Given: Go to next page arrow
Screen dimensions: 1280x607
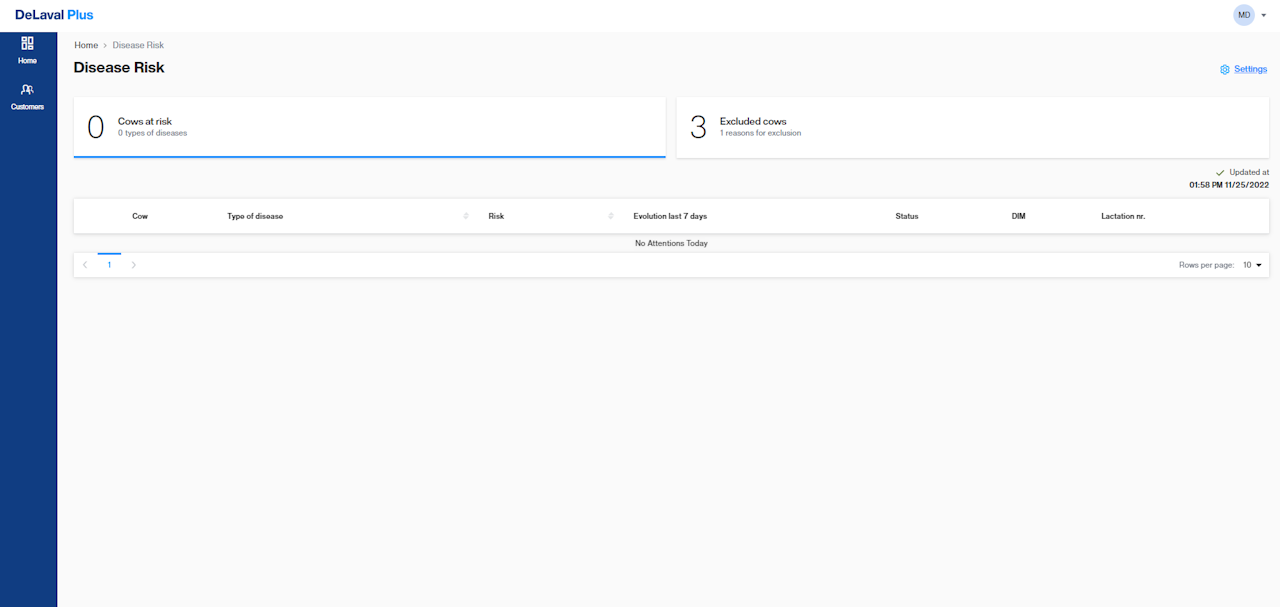Looking at the screenshot, I should [134, 265].
